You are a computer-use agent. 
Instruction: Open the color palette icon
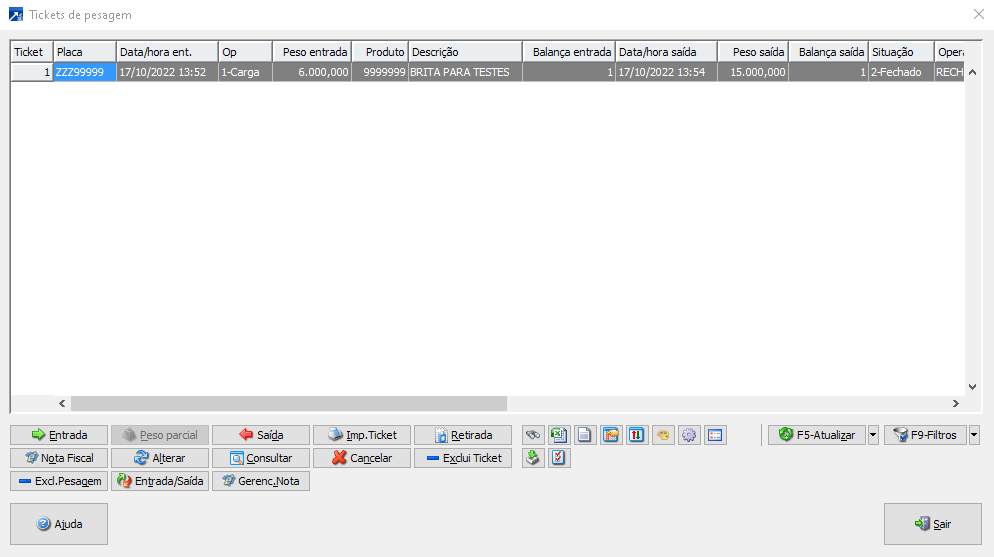tap(663, 435)
